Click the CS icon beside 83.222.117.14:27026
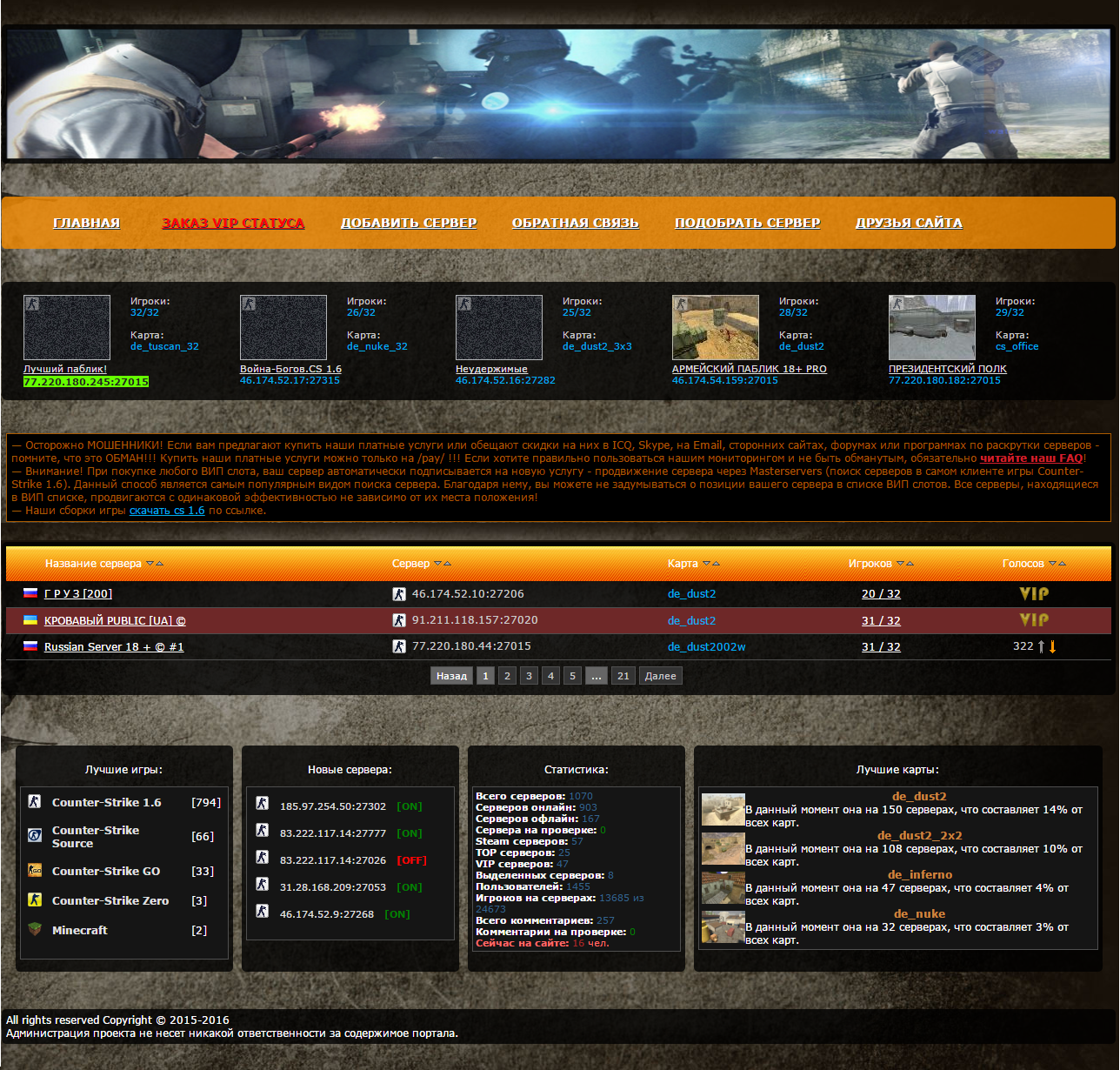 click(x=262, y=857)
